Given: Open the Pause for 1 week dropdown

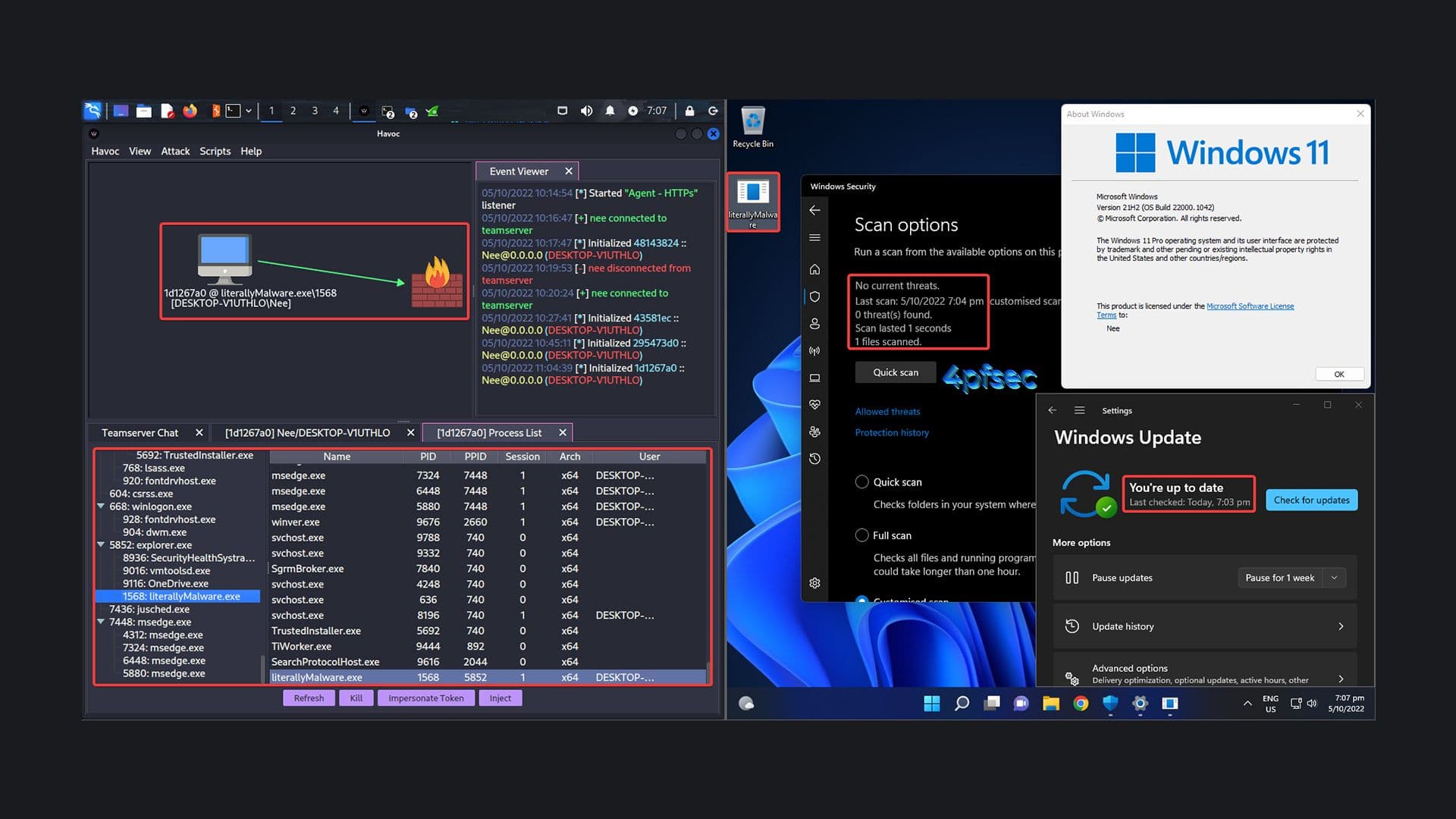Looking at the screenshot, I should (1334, 578).
